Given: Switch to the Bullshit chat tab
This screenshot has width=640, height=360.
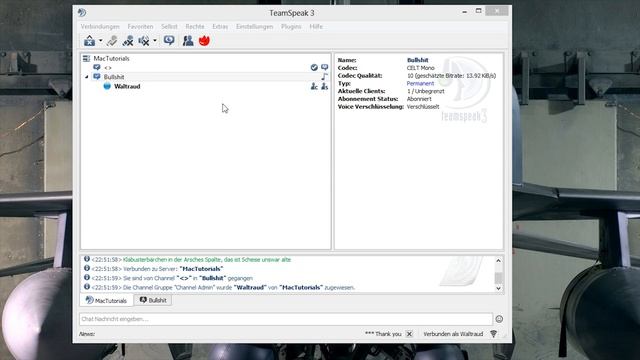Looking at the screenshot, I should (153, 300).
